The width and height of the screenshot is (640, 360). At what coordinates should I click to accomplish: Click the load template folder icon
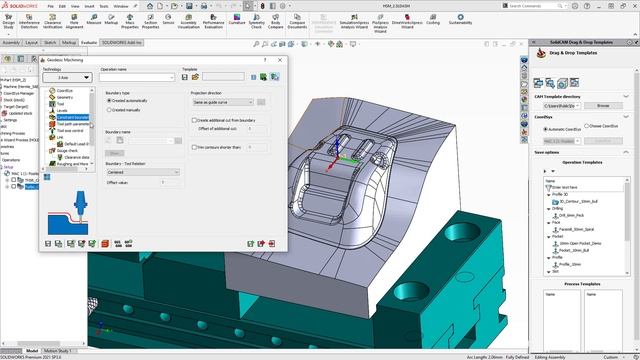point(195,77)
